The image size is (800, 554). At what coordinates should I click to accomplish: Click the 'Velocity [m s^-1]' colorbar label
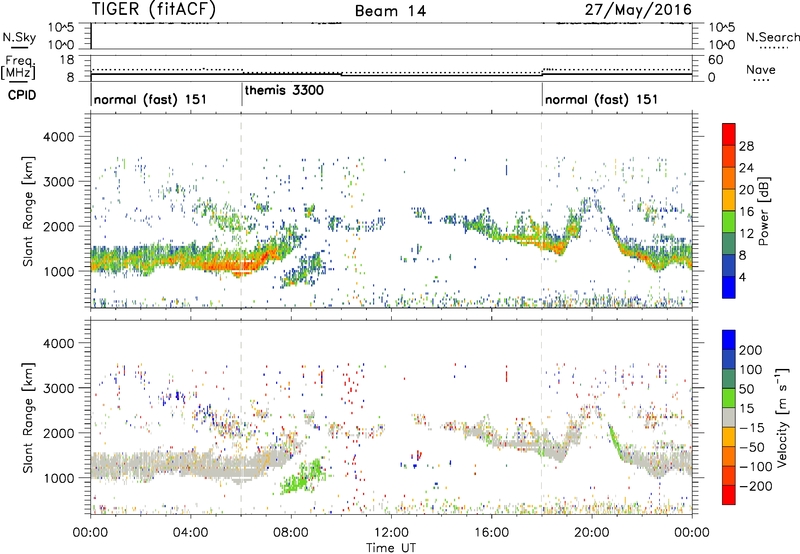(x=781, y=417)
